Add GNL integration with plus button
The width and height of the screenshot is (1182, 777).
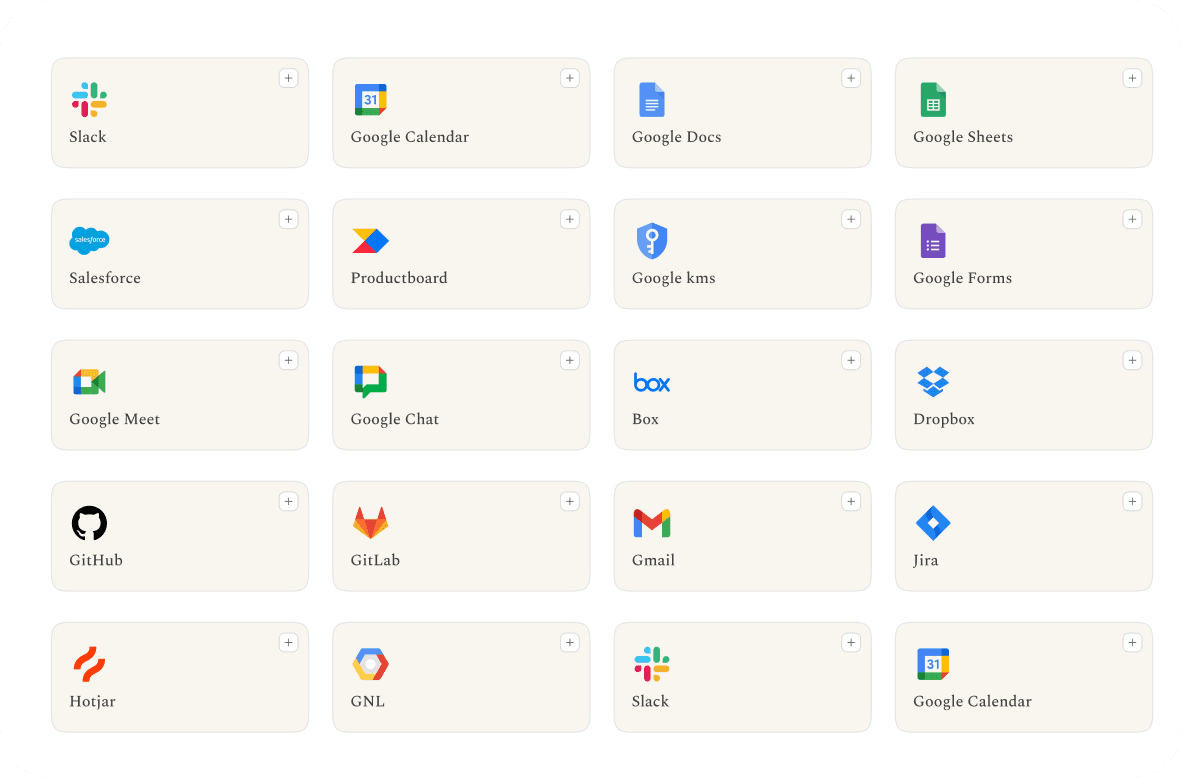tap(570, 643)
